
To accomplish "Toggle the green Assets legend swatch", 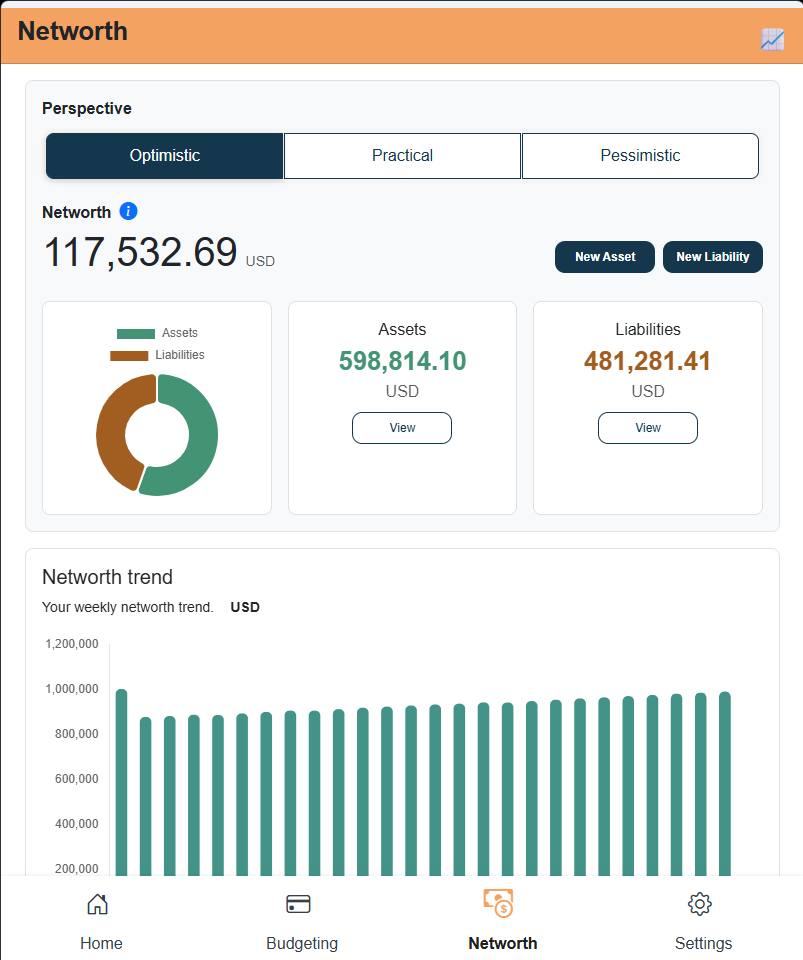I will point(136,334).
